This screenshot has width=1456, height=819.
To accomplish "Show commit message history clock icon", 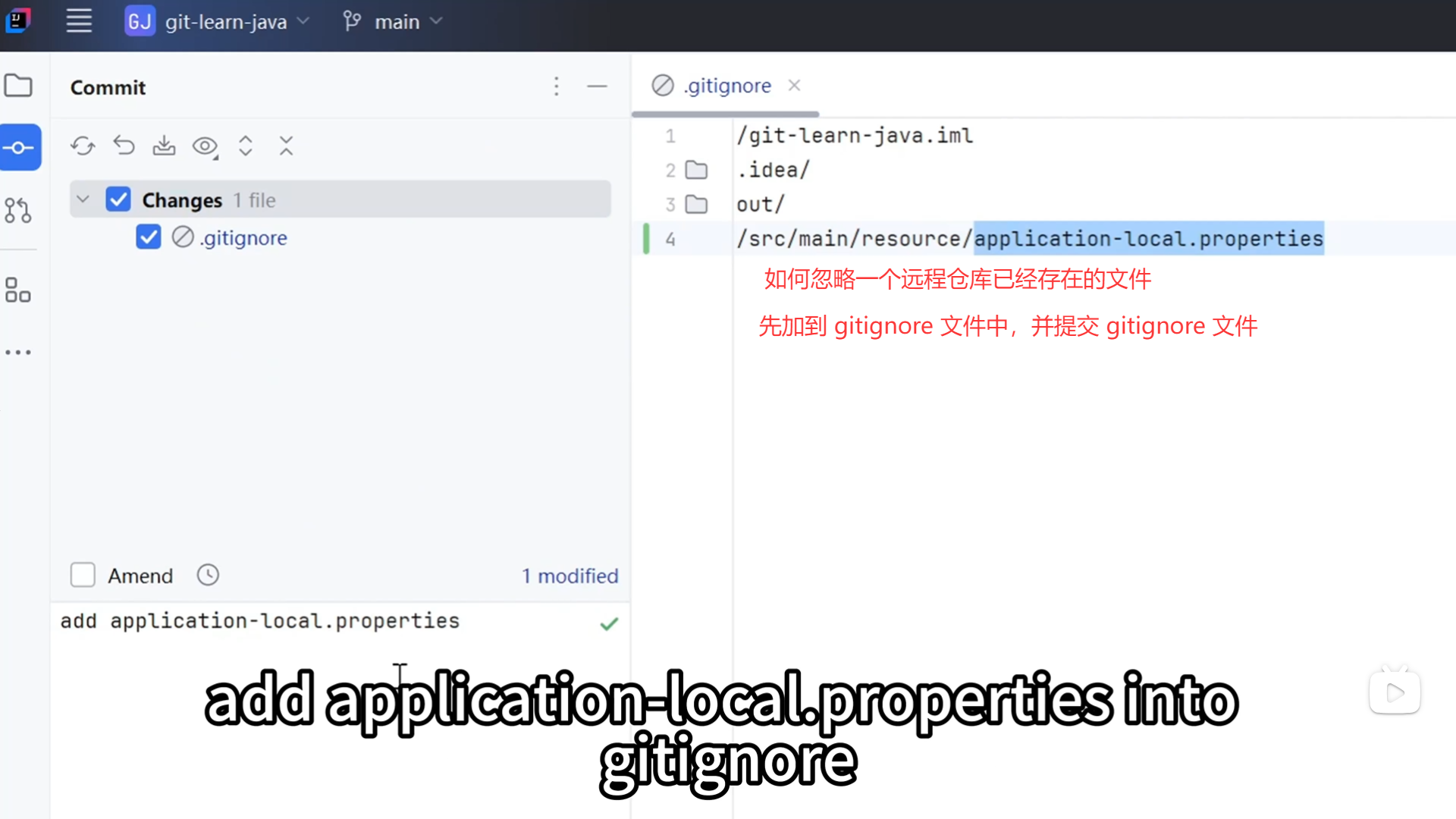I will 208,575.
